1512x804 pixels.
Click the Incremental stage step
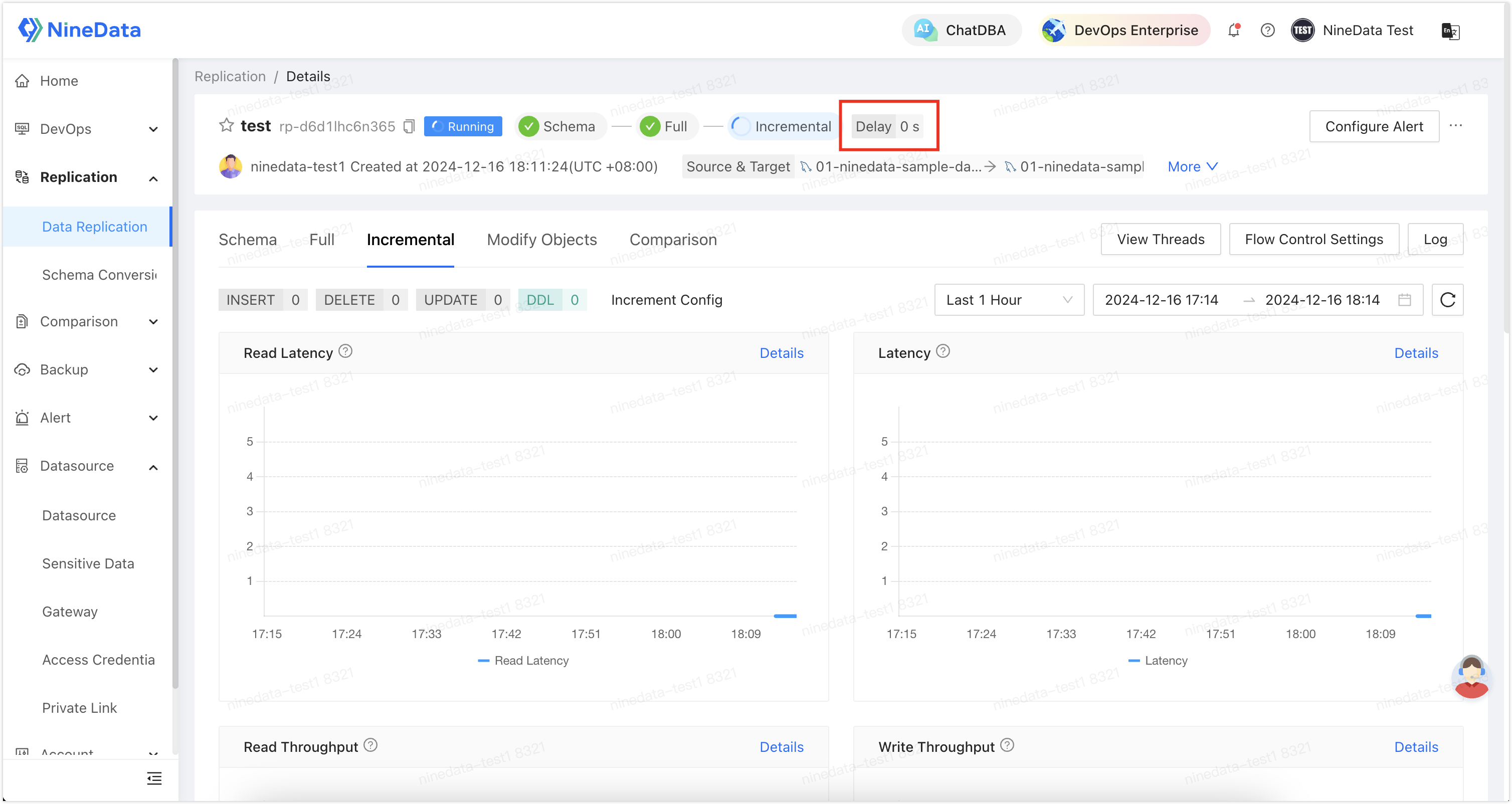click(x=784, y=127)
